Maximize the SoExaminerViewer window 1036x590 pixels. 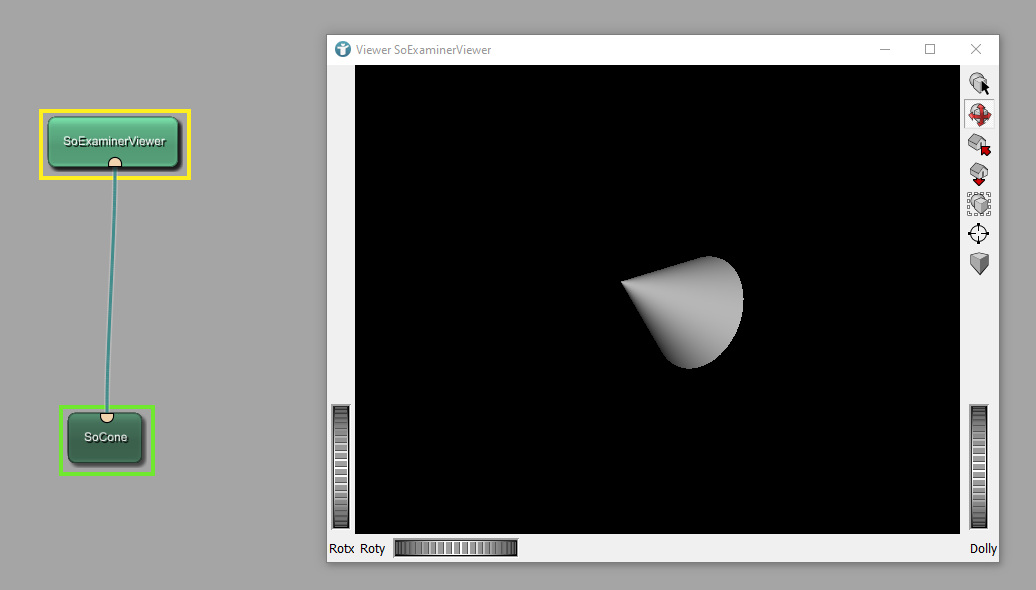pyautogui.click(x=930, y=49)
